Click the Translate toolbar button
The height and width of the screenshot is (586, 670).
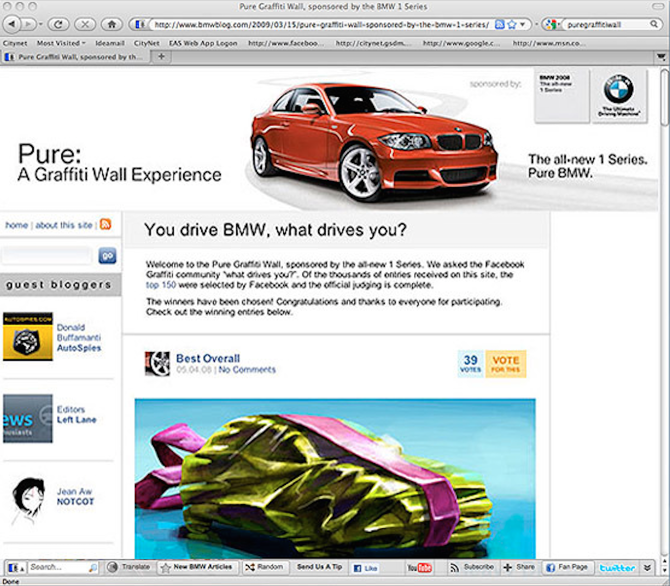(130, 567)
